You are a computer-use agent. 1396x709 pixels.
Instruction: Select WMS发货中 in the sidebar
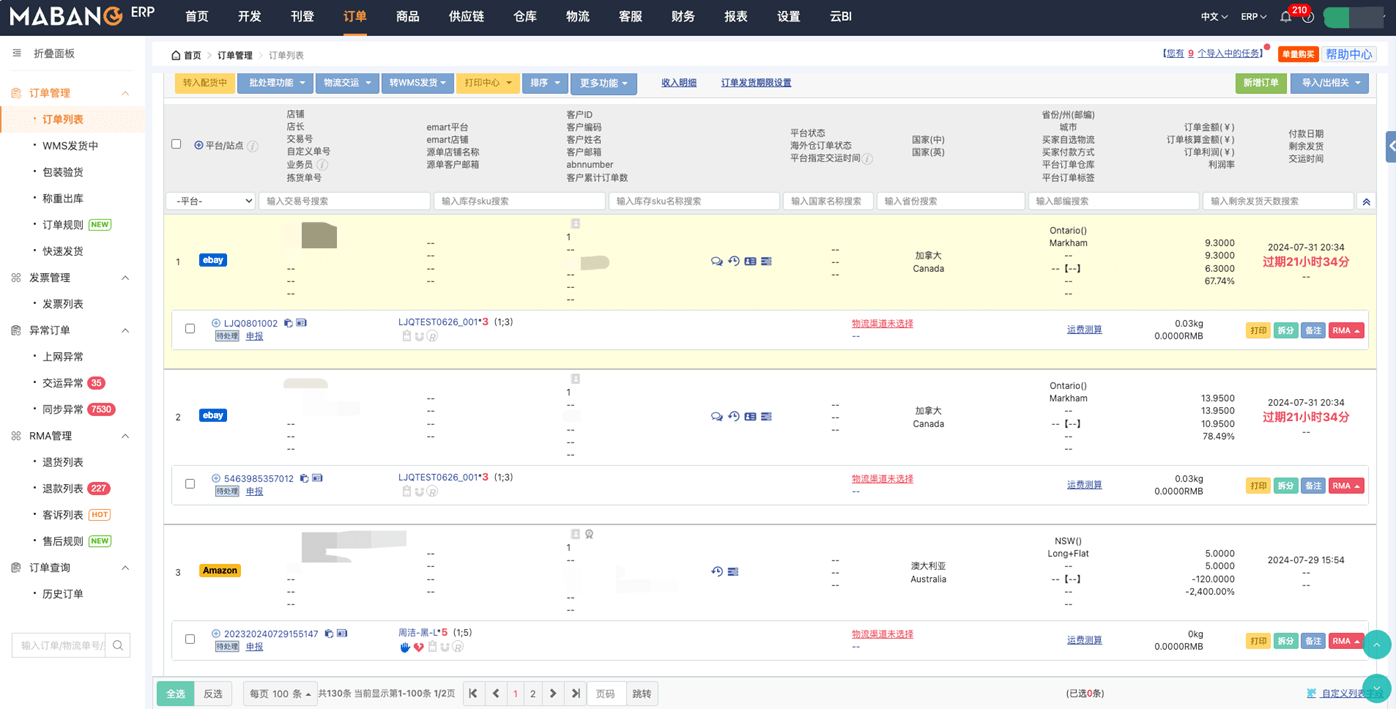pos(70,146)
